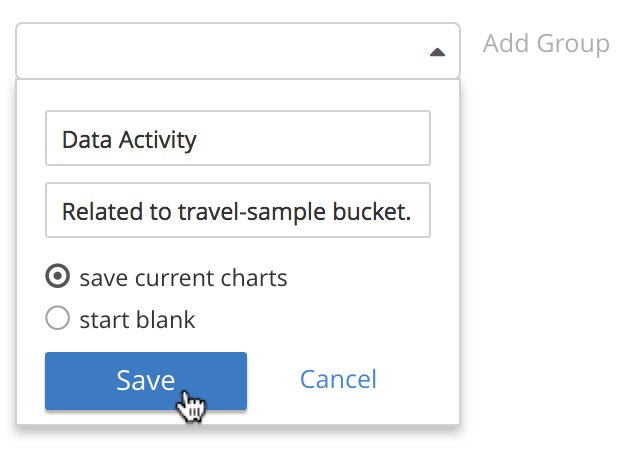This screenshot has height=455, width=620.
Task: Open the empty group selector combo box
Action: point(237,51)
